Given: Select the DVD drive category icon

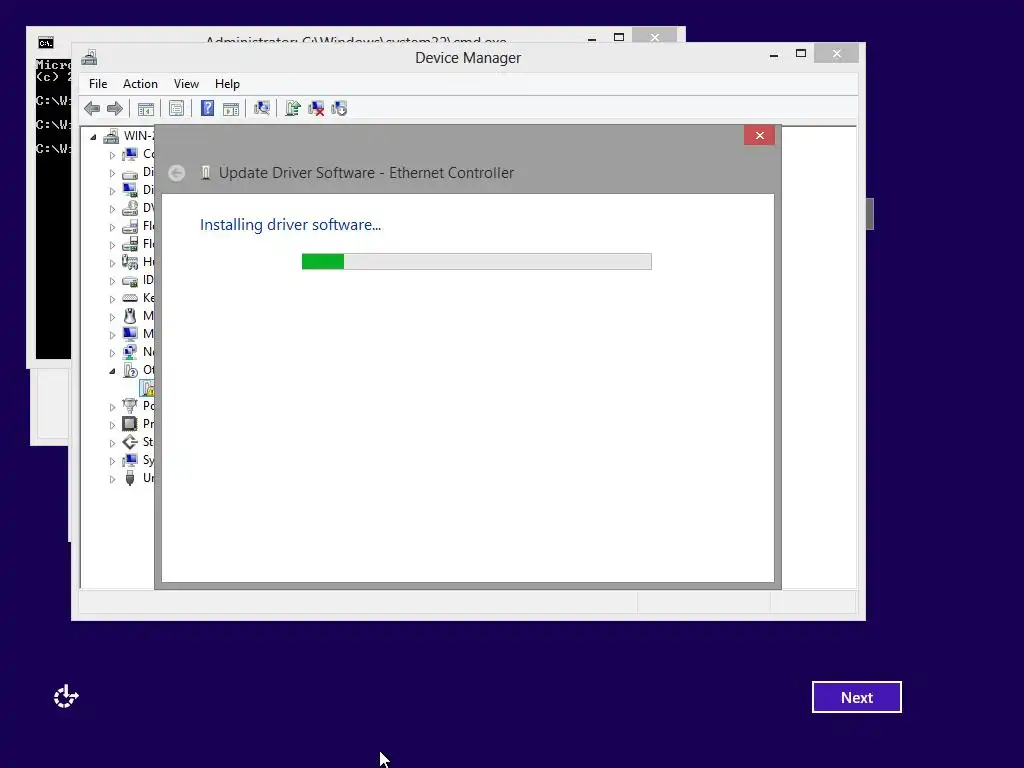Looking at the screenshot, I should coord(131,208).
